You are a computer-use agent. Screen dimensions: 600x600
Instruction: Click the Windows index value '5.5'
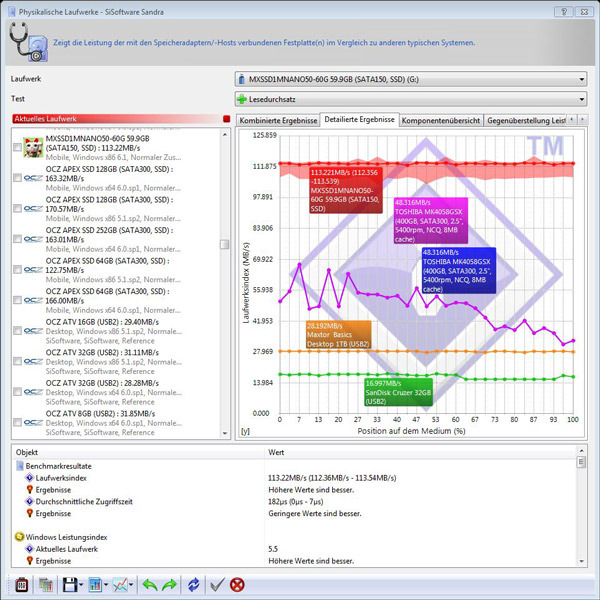(273, 549)
